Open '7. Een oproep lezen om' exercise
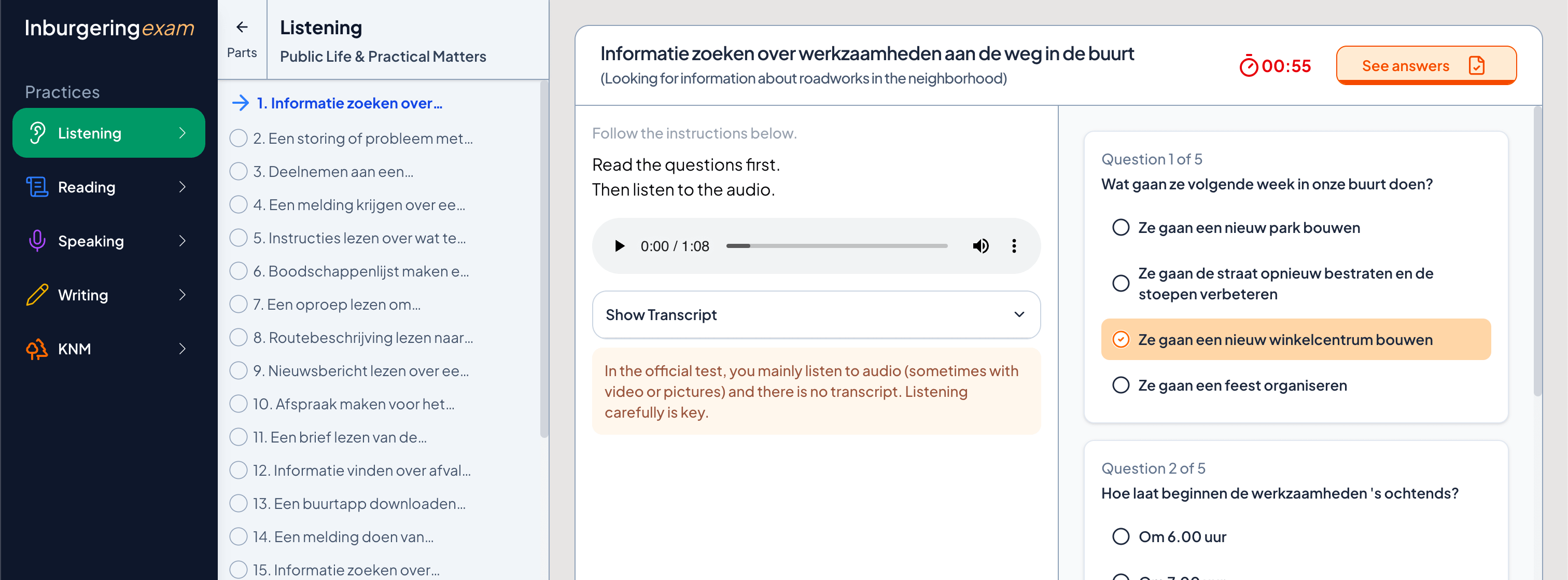This screenshot has width=1568, height=580. [337, 304]
